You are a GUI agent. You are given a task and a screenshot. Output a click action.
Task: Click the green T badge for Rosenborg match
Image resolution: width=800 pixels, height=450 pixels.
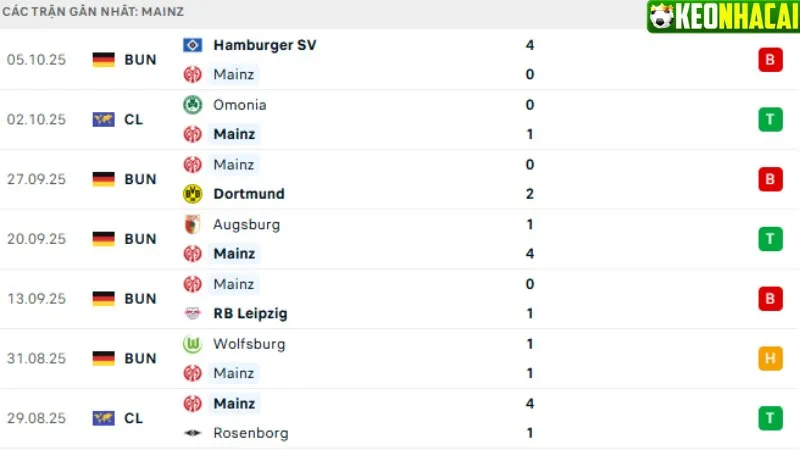[769, 418]
